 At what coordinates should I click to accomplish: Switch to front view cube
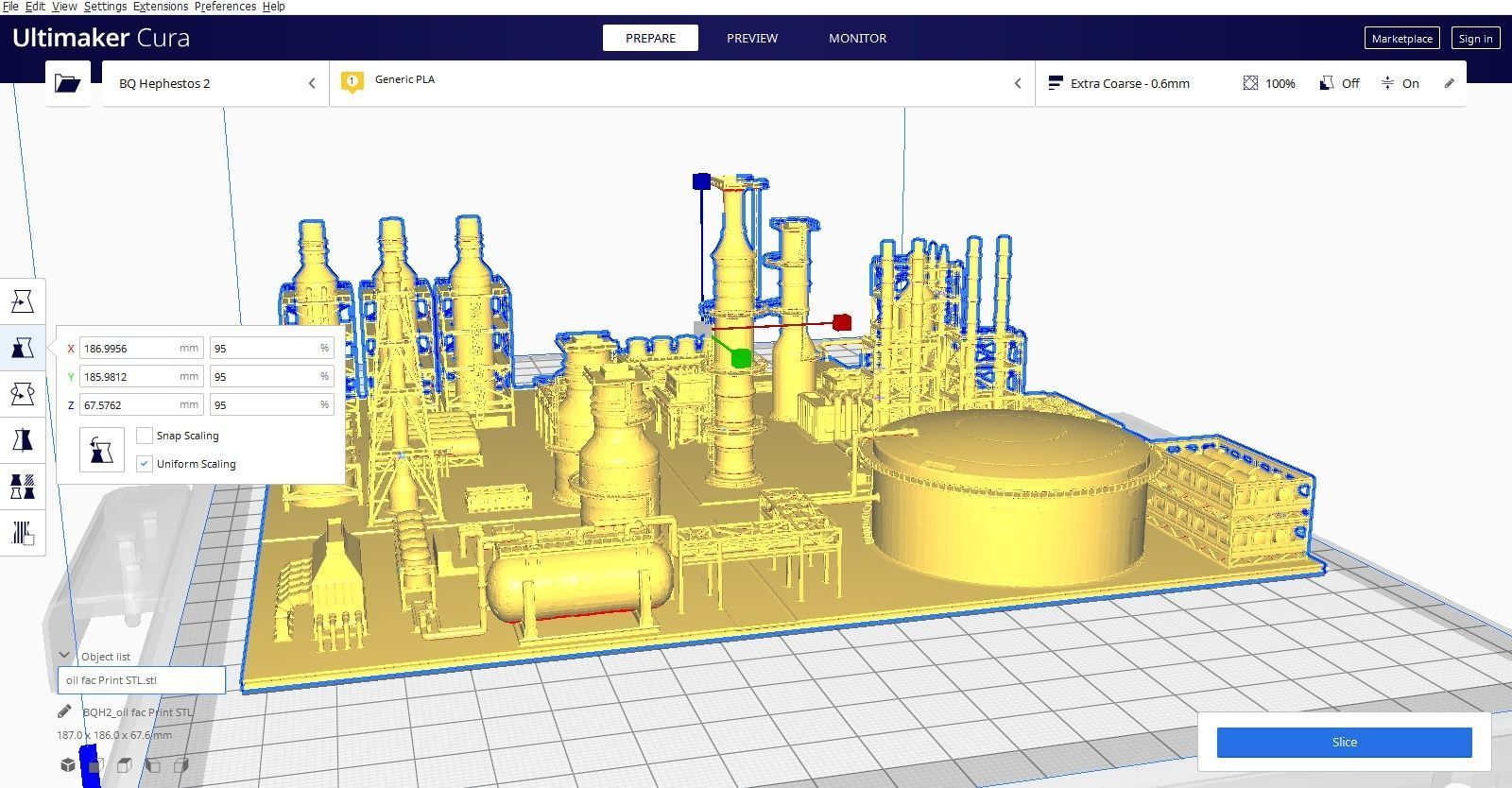tap(94, 764)
